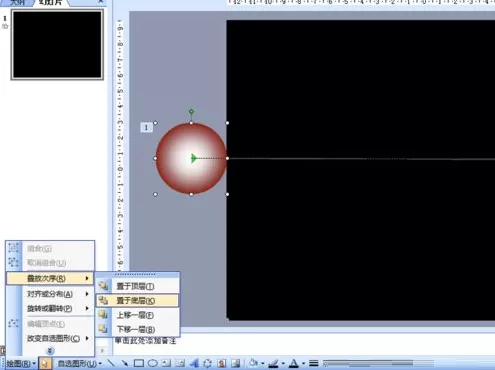Open the line style options

click(313, 363)
